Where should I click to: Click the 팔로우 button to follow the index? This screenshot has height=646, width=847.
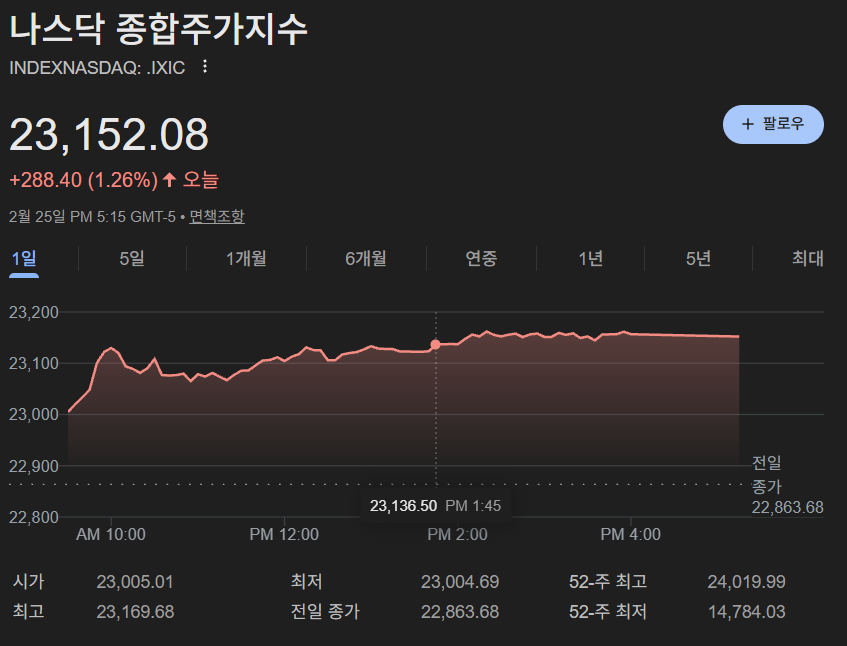tap(773, 123)
